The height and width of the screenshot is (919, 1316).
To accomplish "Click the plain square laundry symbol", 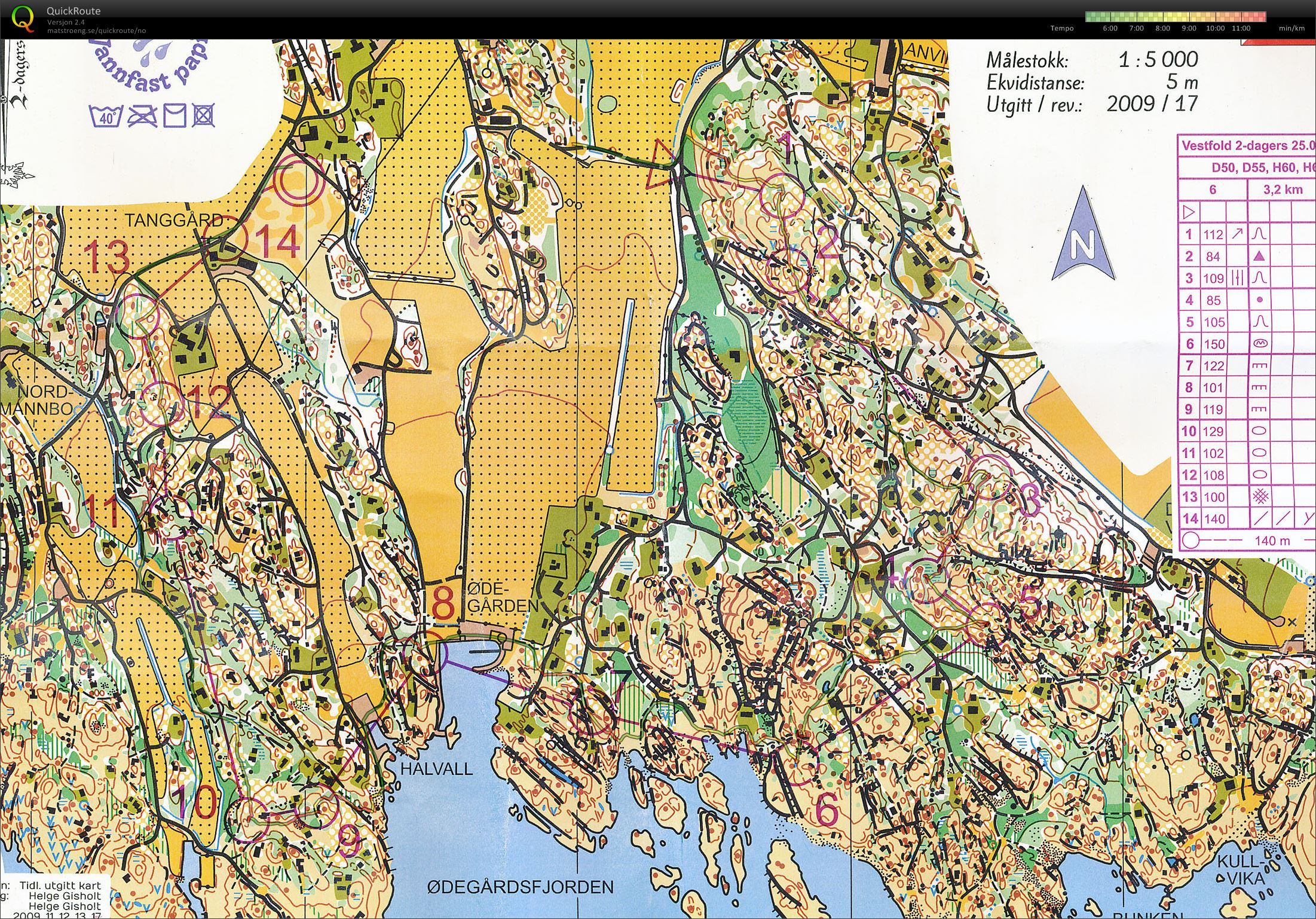I will pyautogui.click(x=175, y=115).
